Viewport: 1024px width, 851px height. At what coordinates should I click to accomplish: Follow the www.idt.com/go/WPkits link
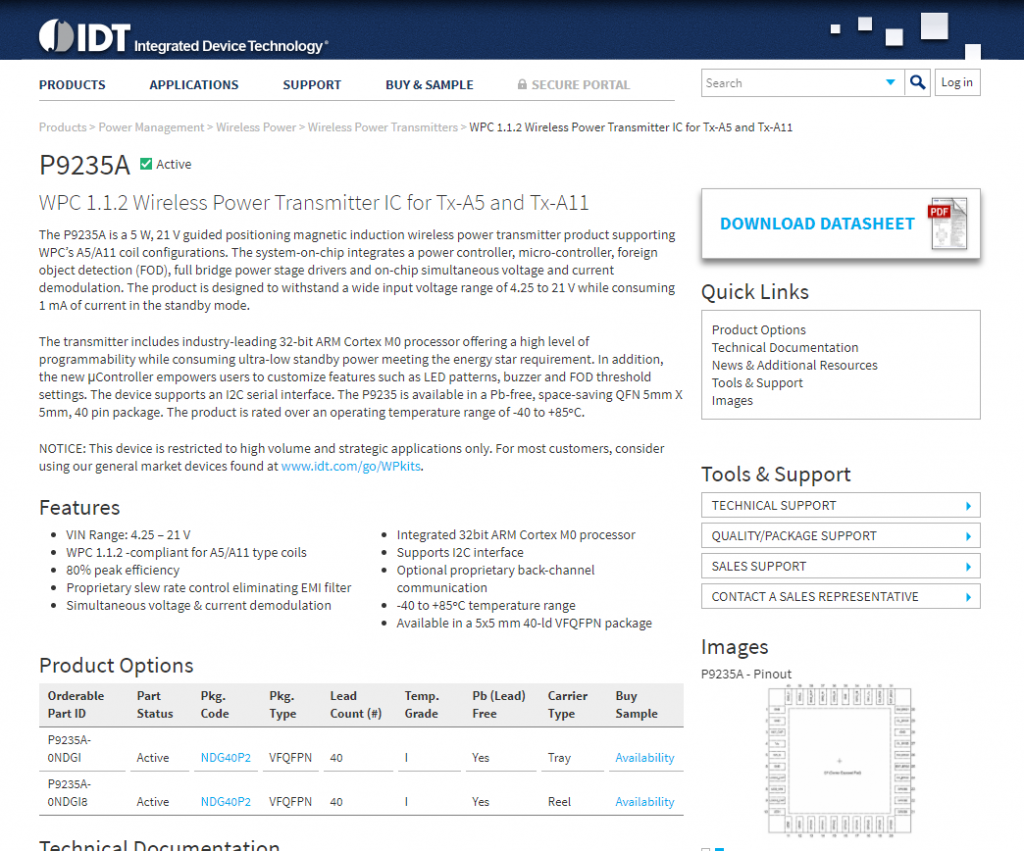[x=350, y=466]
